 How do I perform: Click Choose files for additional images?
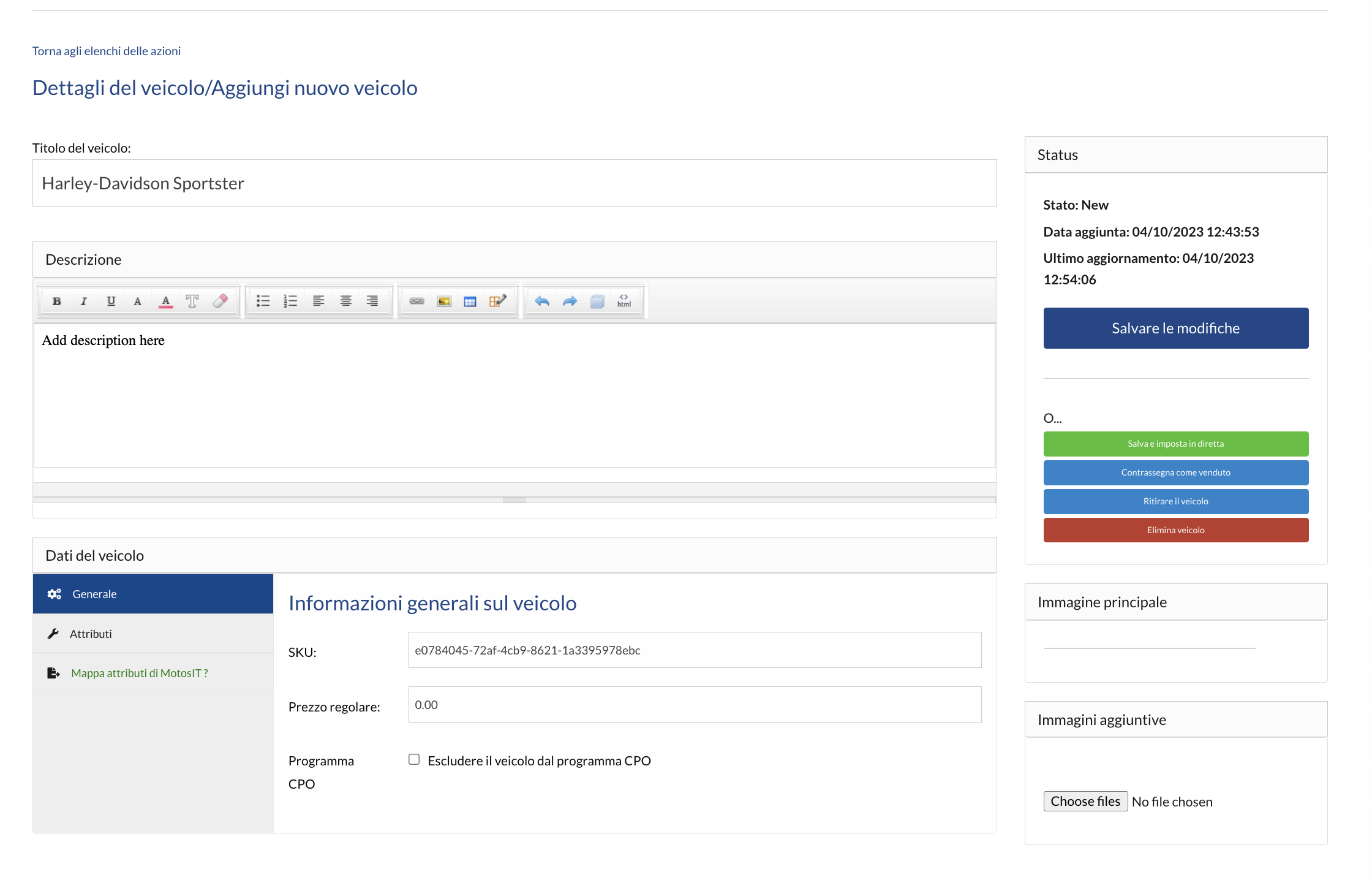point(1085,802)
